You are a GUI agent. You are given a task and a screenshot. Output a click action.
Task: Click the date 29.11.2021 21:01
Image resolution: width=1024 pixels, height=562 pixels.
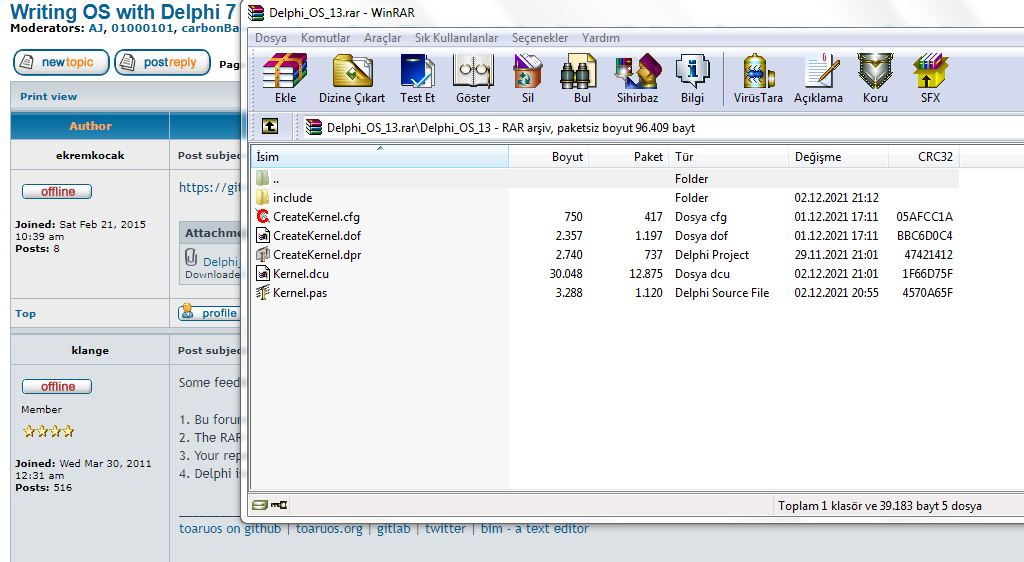(836, 255)
